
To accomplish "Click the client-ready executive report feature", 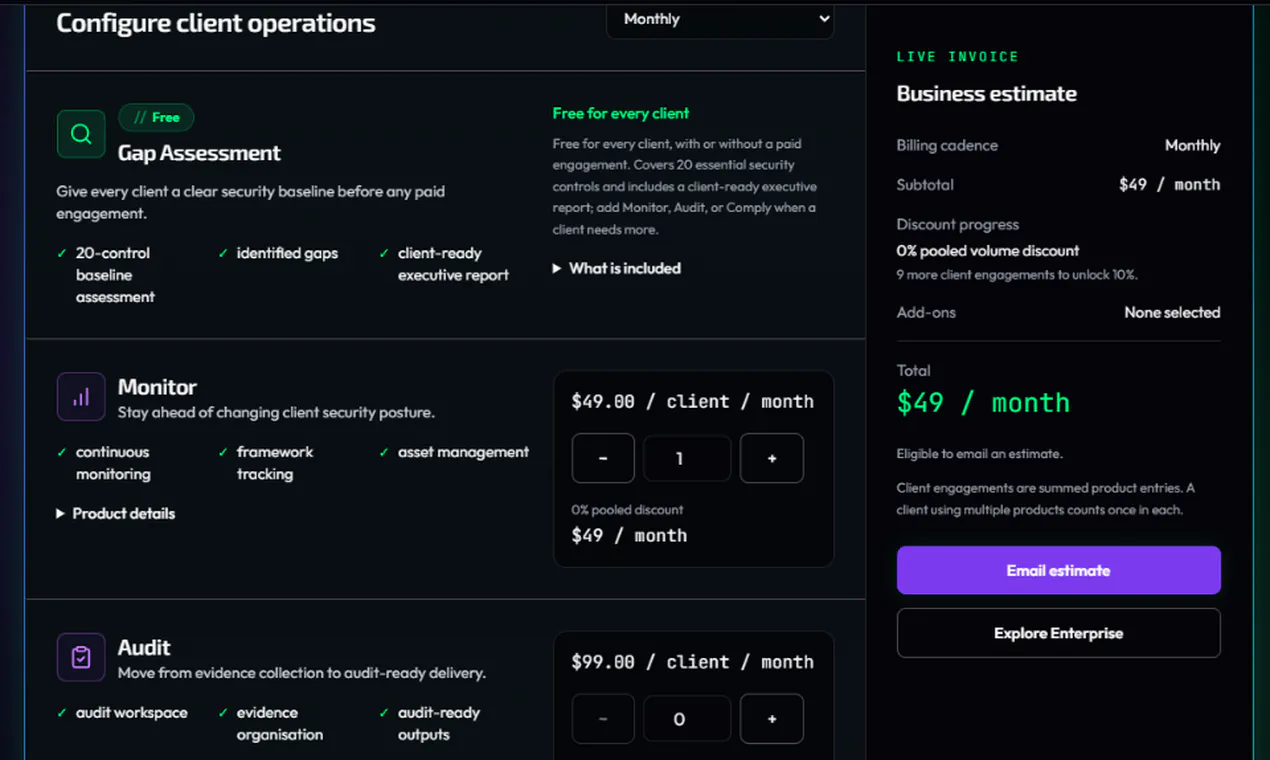I will coord(453,264).
